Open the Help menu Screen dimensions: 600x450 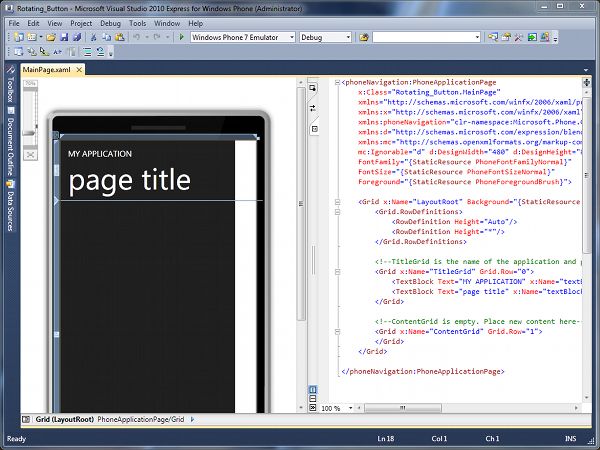[196, 23]
